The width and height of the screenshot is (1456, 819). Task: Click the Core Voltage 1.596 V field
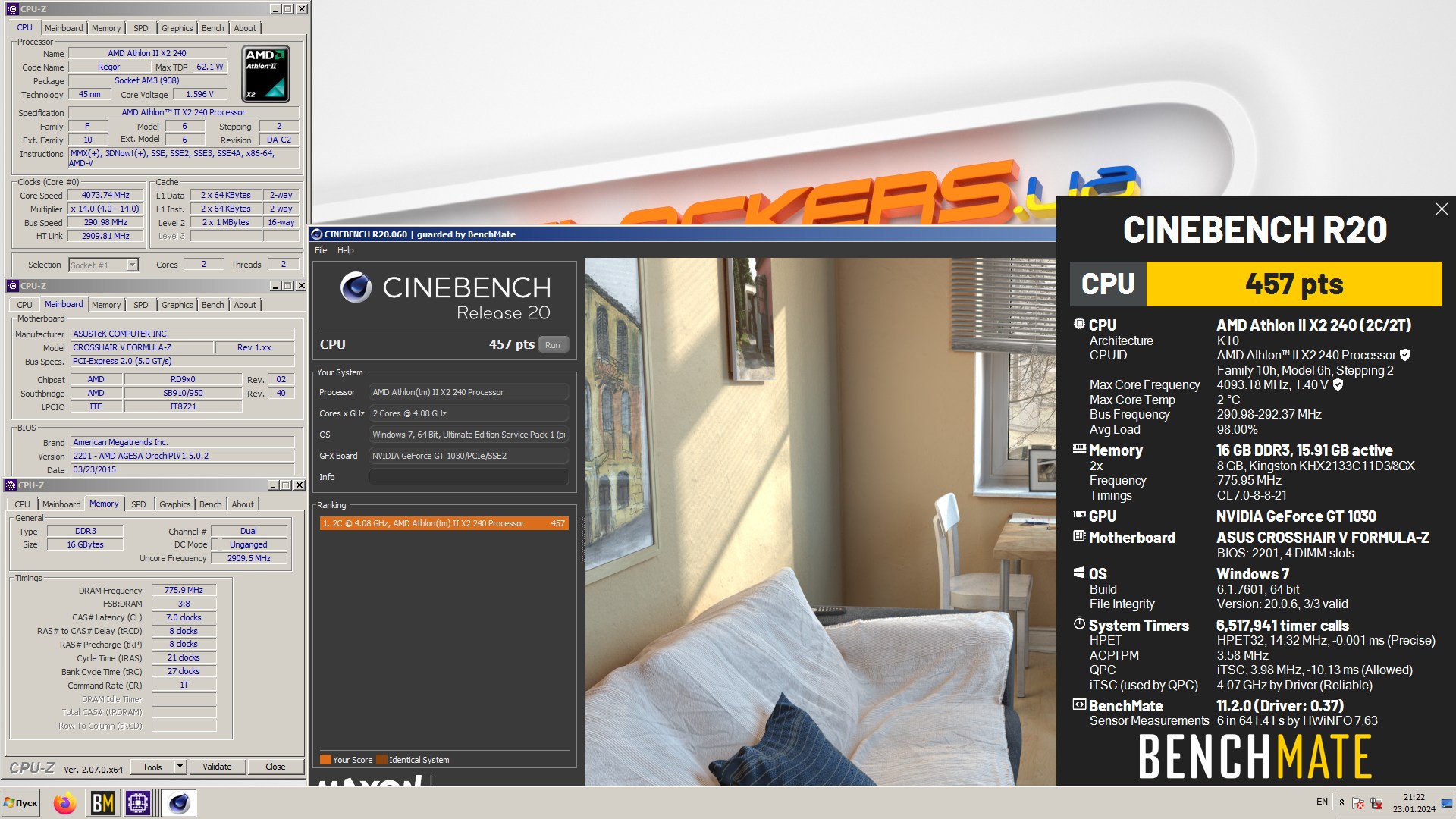[199, 94]
